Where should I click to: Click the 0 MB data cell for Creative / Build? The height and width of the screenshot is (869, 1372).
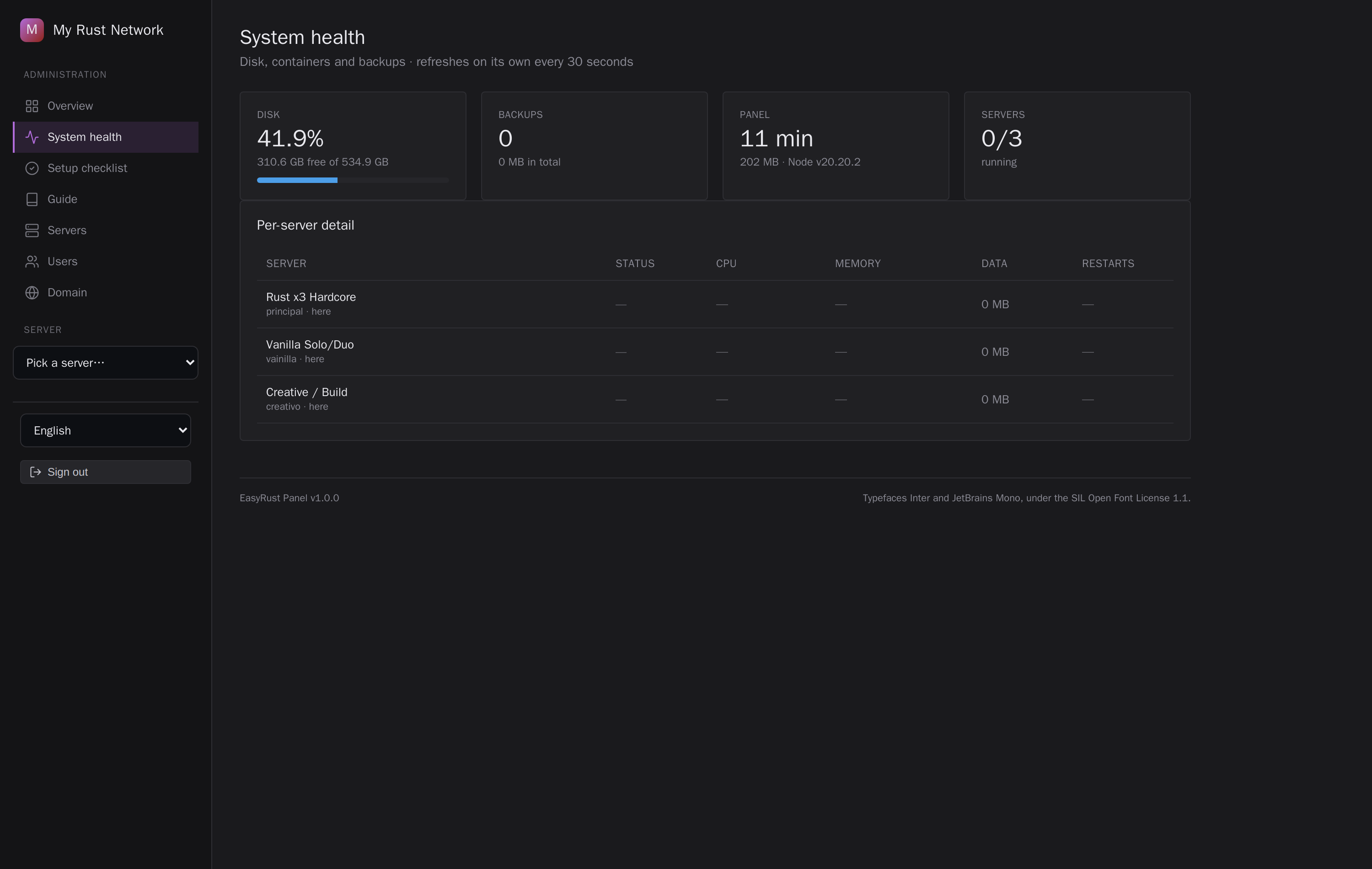coord(995,399)
